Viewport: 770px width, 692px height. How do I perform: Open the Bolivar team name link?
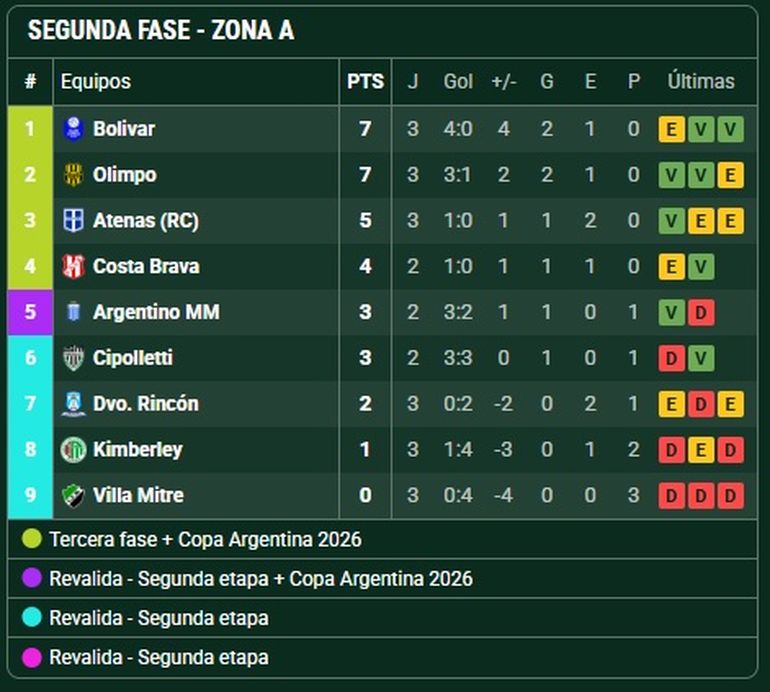tap(124, 129)
